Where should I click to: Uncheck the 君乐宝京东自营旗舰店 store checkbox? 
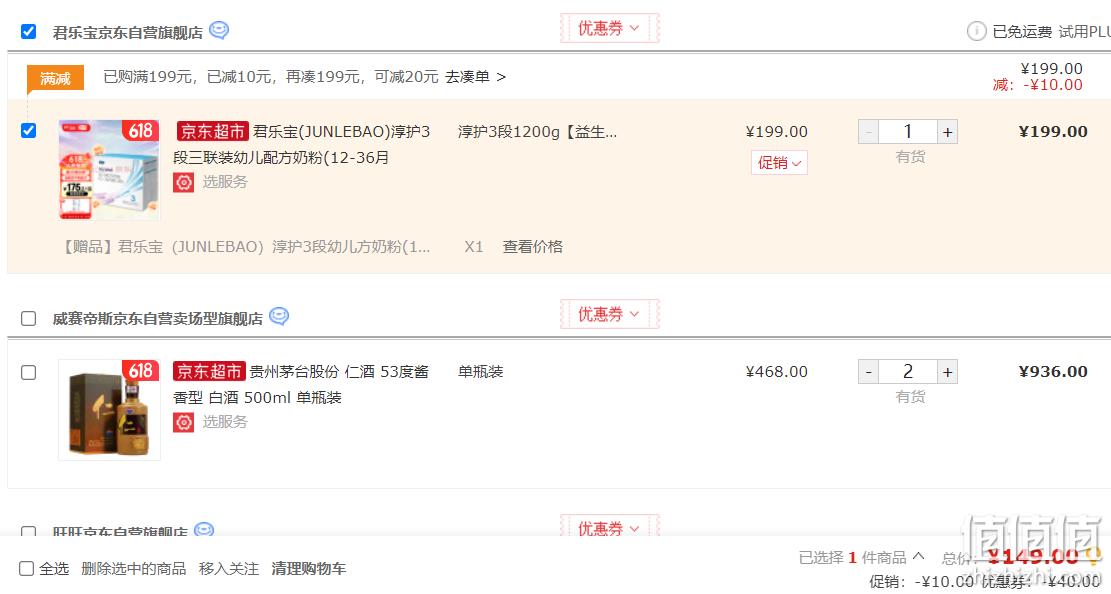click(x=28, y=32)
